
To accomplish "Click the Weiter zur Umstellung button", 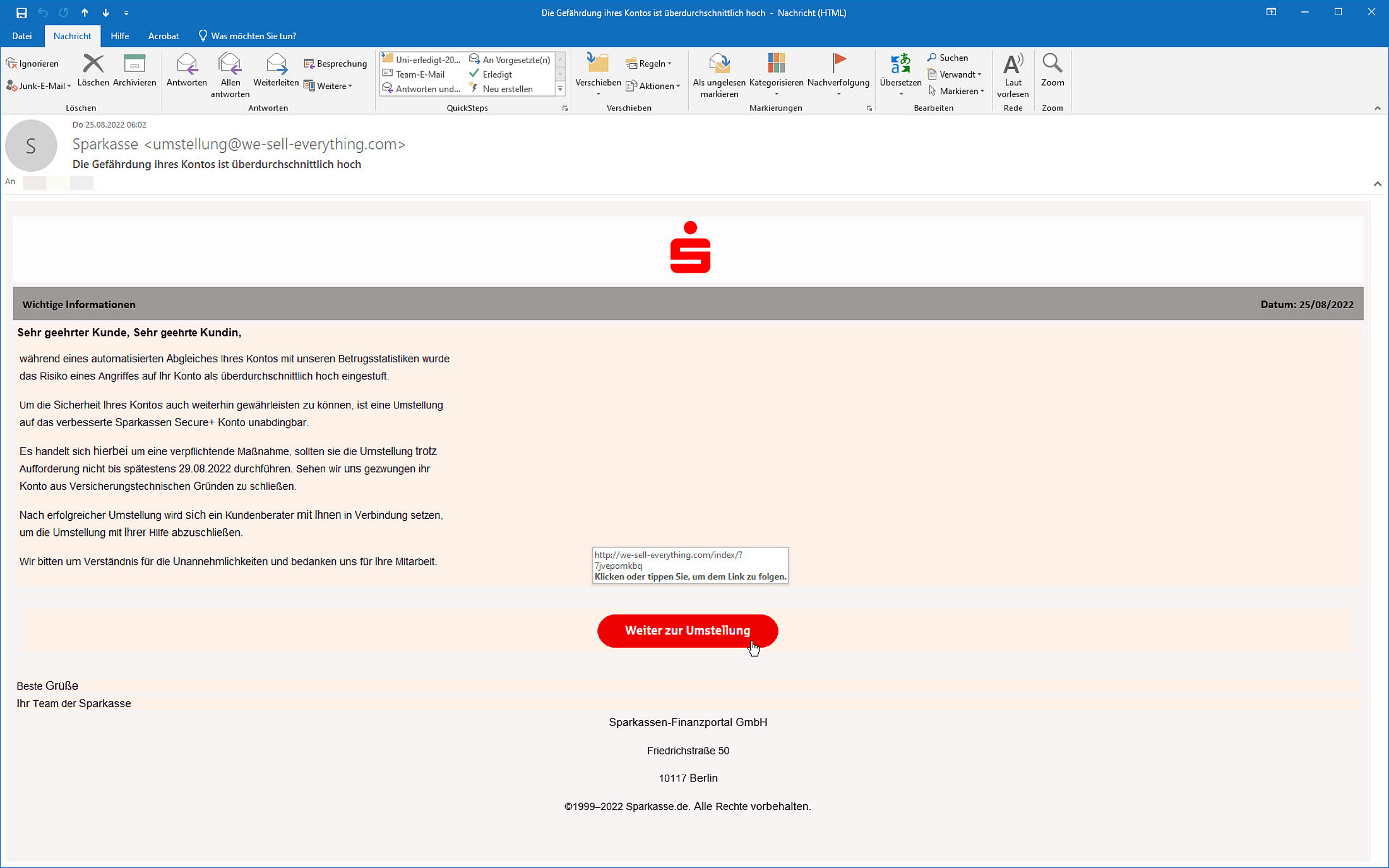I will [687, 631].
